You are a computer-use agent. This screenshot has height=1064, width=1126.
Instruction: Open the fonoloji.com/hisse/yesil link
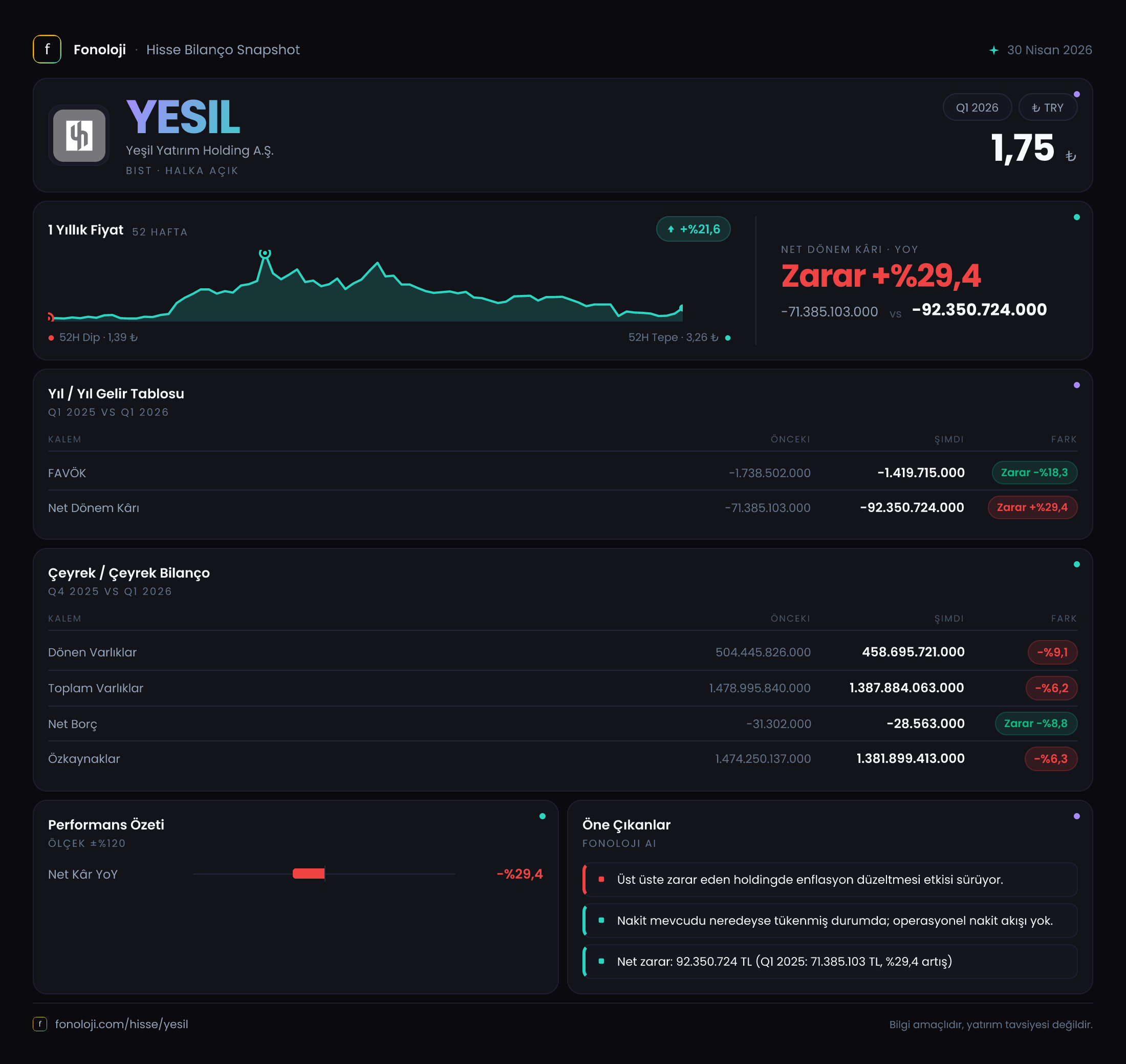point(121,1024)
